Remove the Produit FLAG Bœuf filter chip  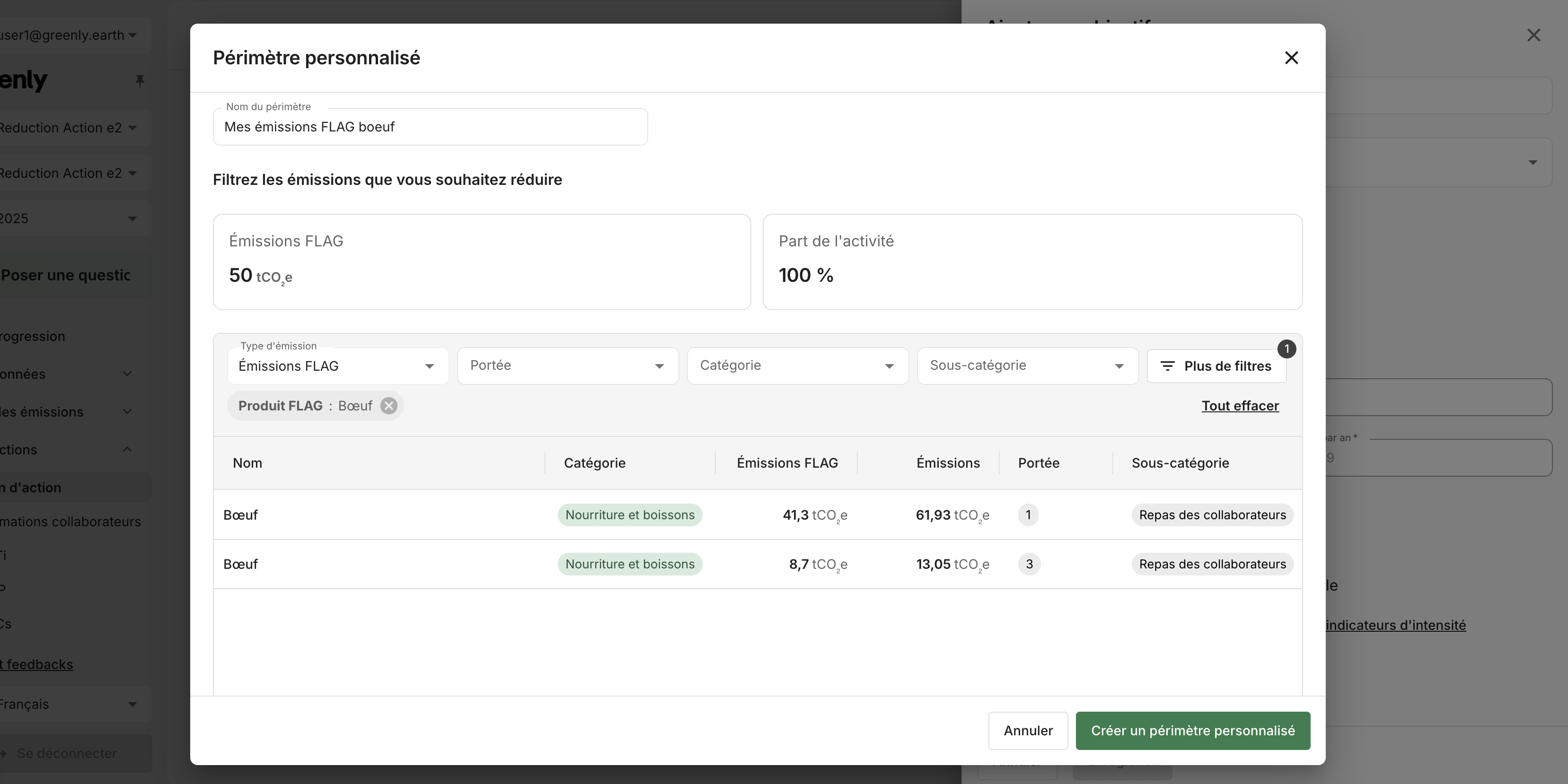[389, 406]
